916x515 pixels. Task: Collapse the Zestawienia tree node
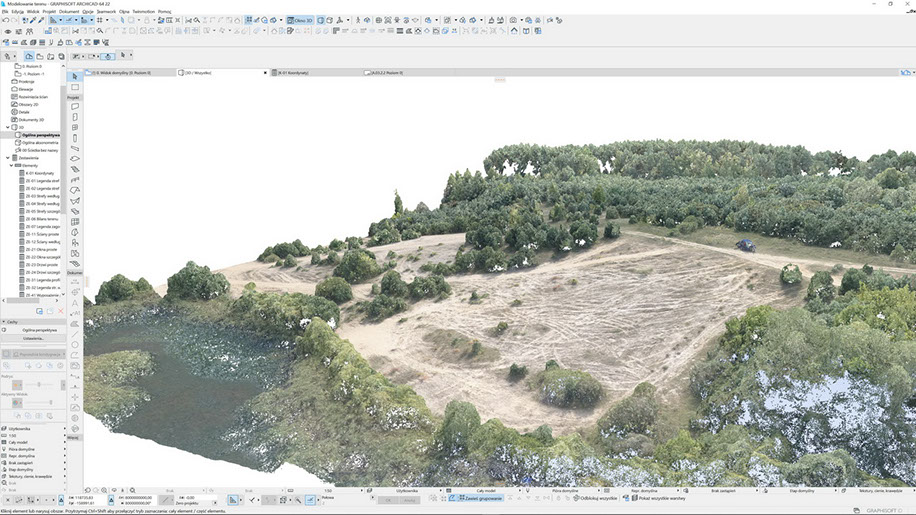point(8,157)
